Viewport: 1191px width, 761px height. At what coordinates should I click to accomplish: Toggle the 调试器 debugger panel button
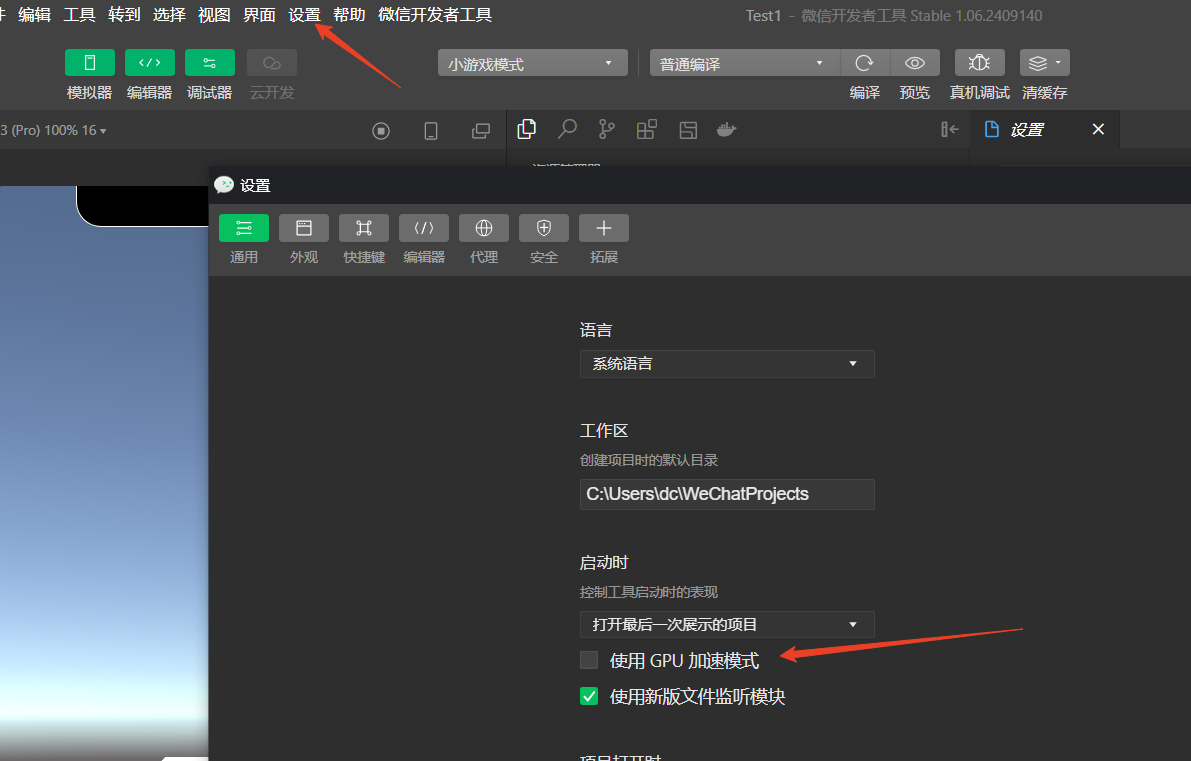coord(210,63)
